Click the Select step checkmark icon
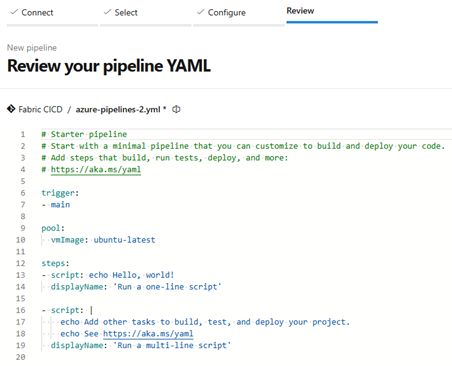 point(107,12)
